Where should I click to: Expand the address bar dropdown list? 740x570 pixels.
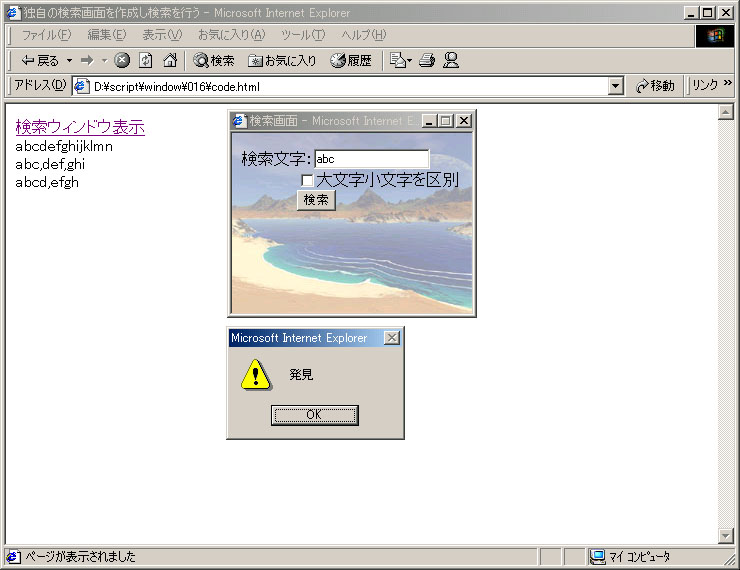coord(615,86)
